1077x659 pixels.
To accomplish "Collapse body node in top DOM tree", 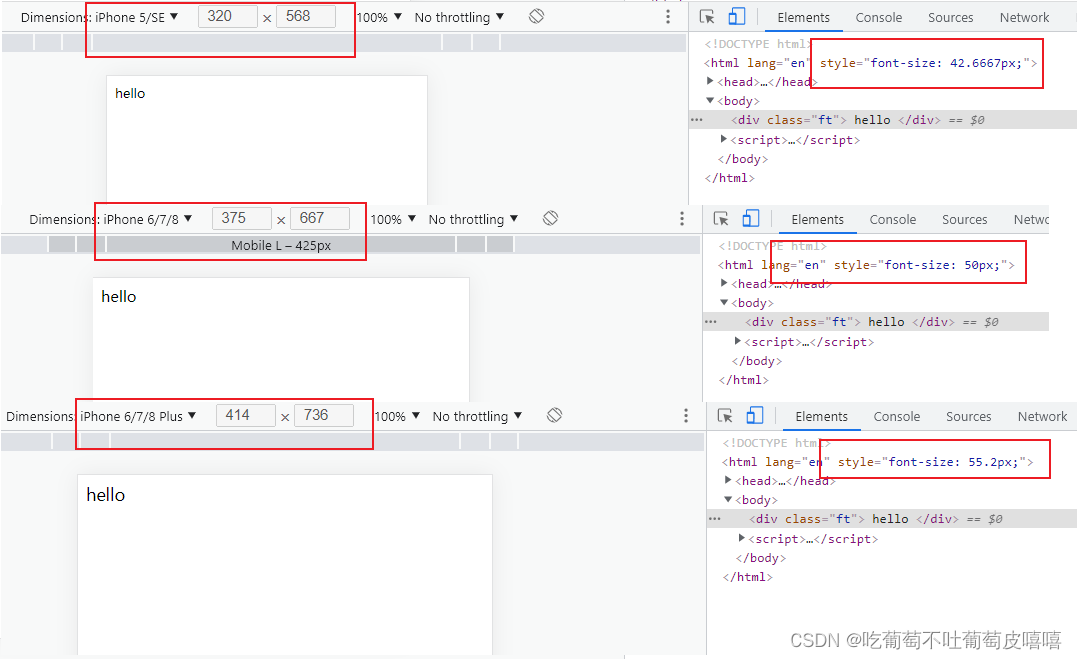I will click(710, 100).
